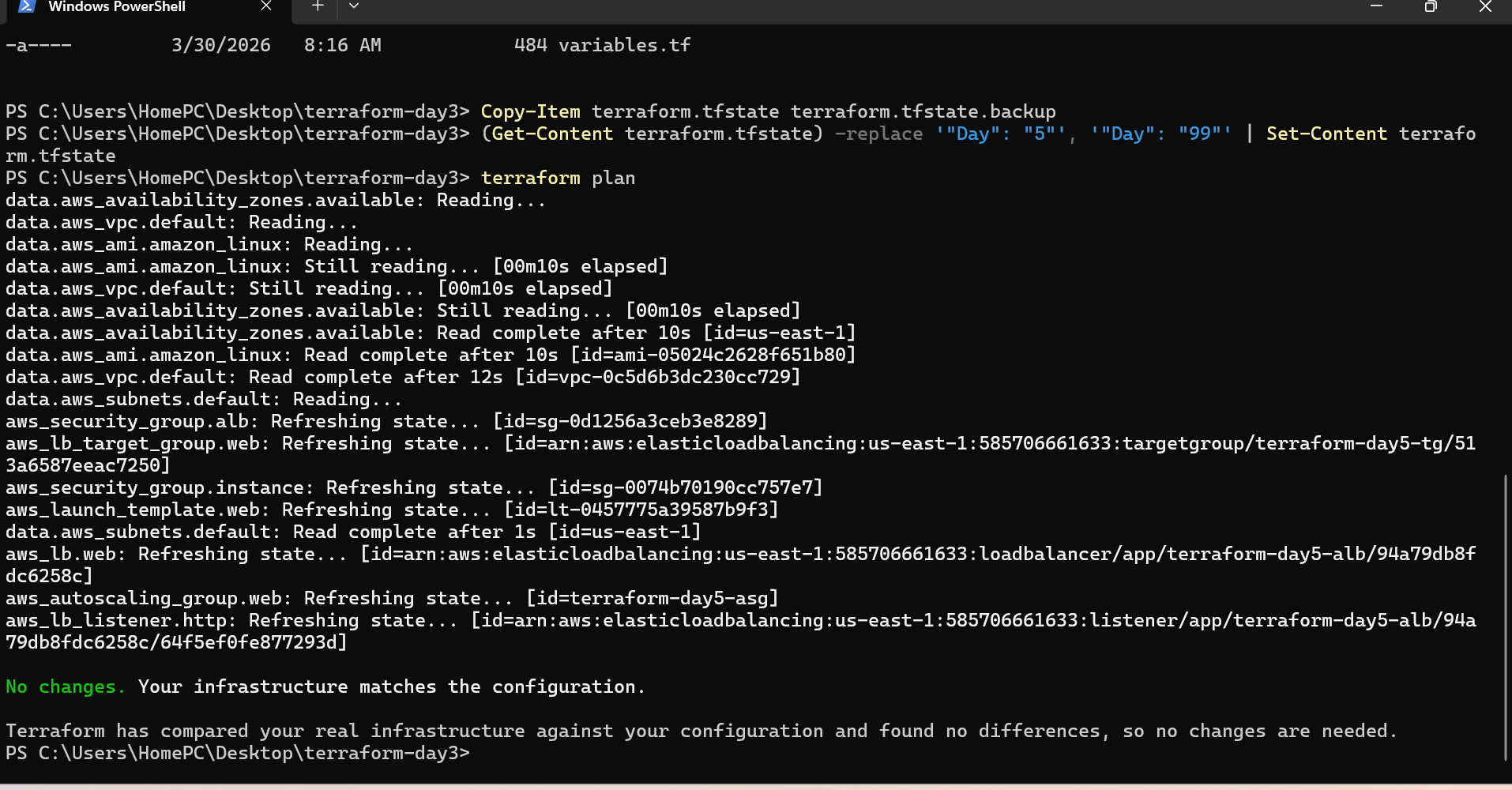
Task: Click the PowerShell icon on the tab
Action: pyautogui.click(x=27, y=6)
